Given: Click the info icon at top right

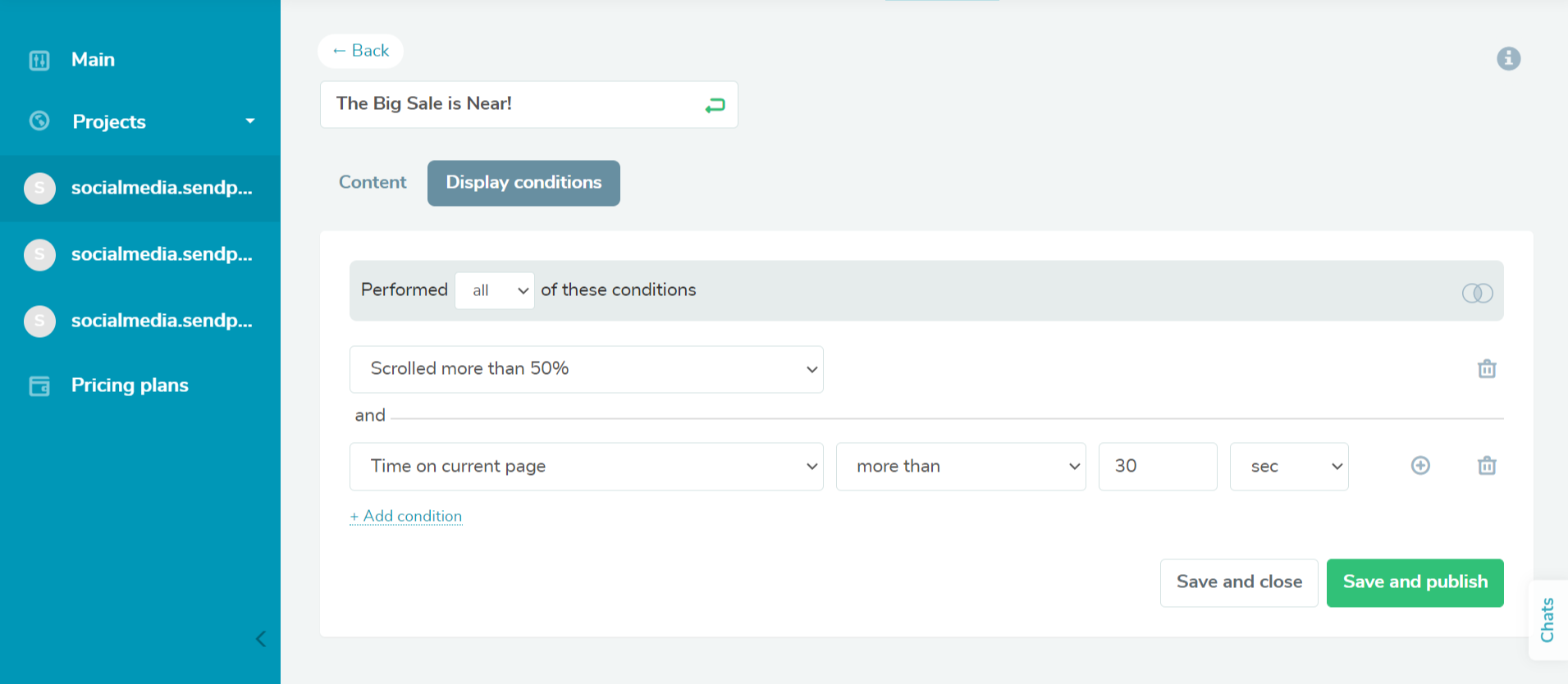Looking at the screenshot, I should pos(1508,58).
